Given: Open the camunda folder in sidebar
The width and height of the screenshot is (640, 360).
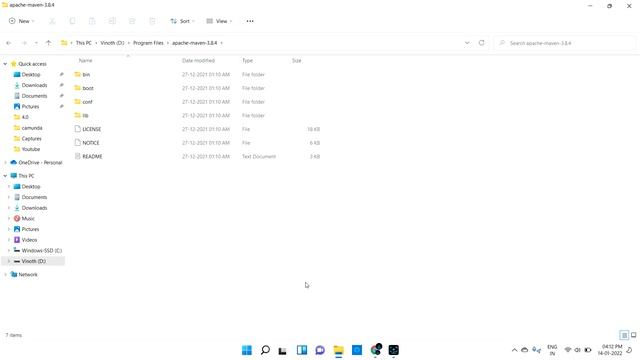Looking at the screenshot, I should [32, 128].
